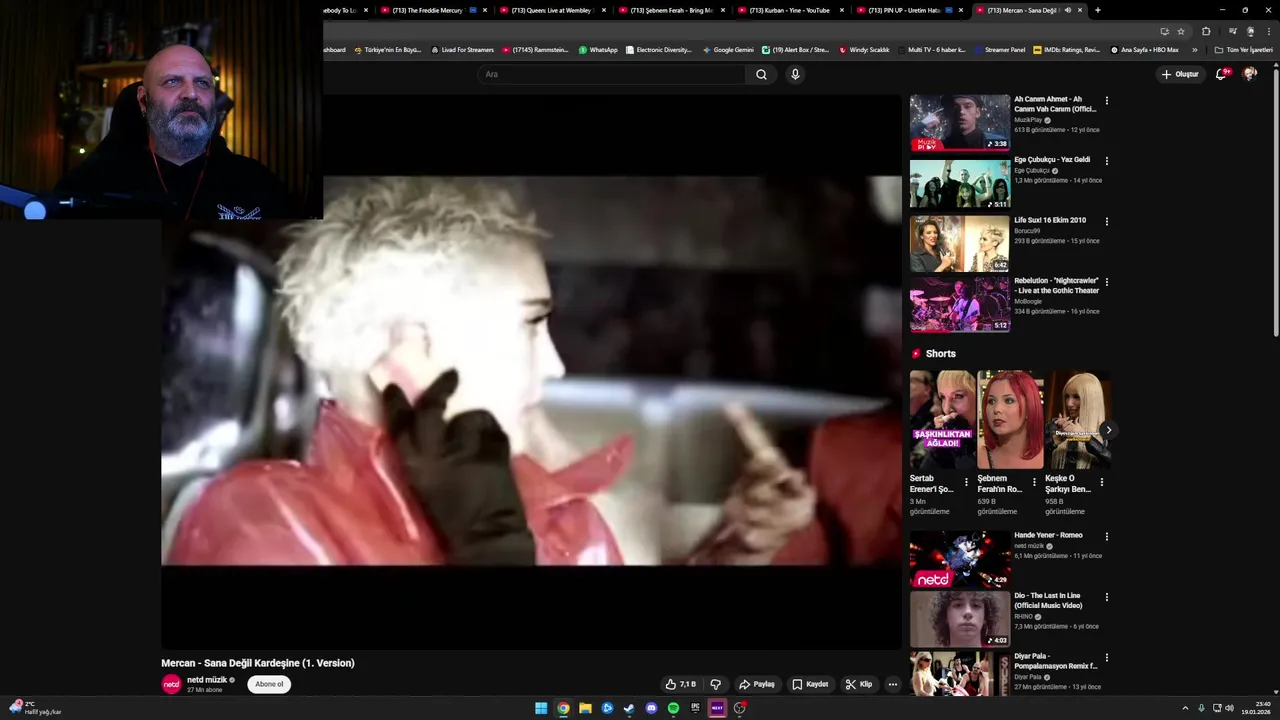Open the account avatar menu

pos(1249,74)
